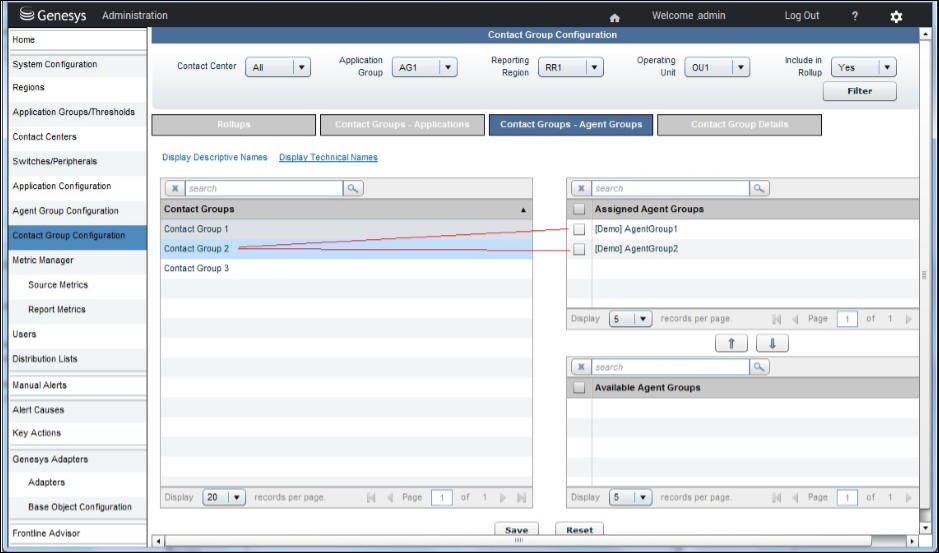Click the Home icon in top bar
Viewport: 939px width, 553px height.
tap(614, 17)
